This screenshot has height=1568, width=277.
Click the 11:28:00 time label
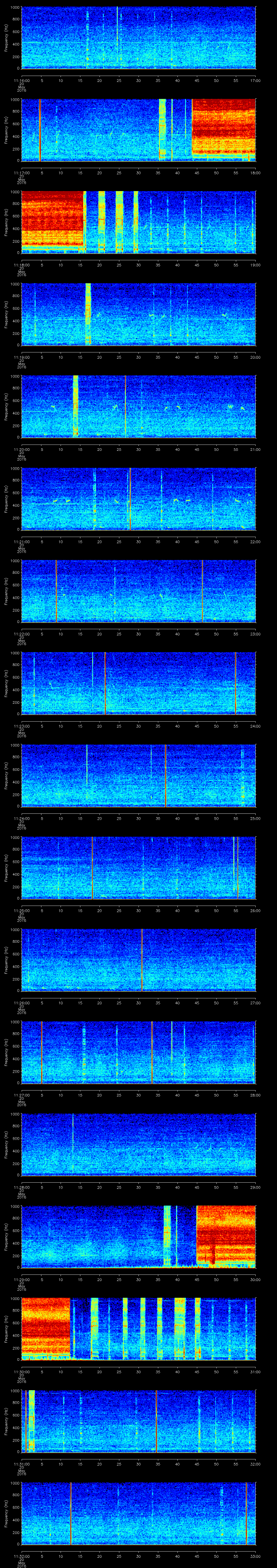coord(21,1187)
